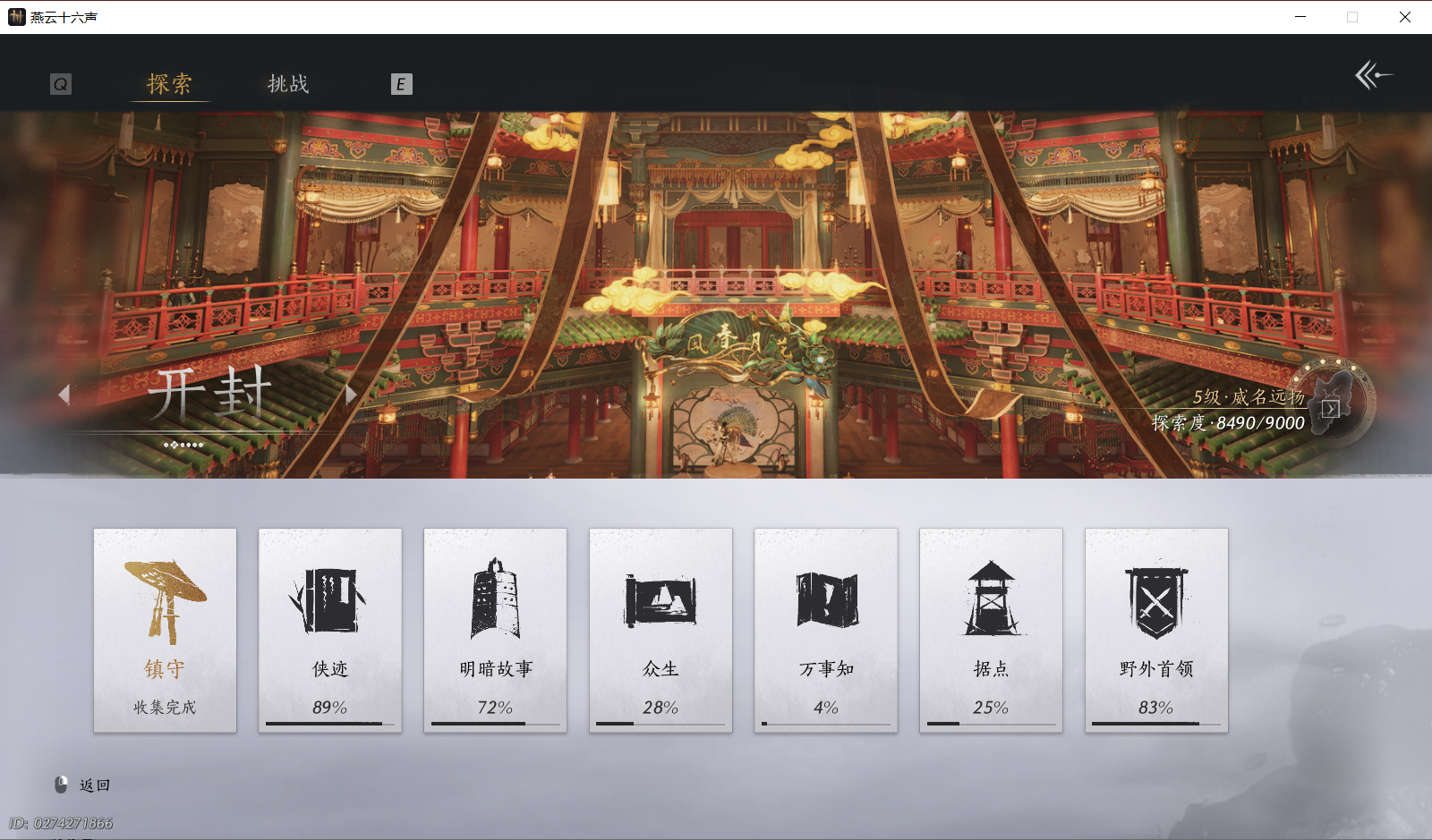The image size is (1432, 840).
Task: Go to previous region with left arrow
Action: pos(64,395)
